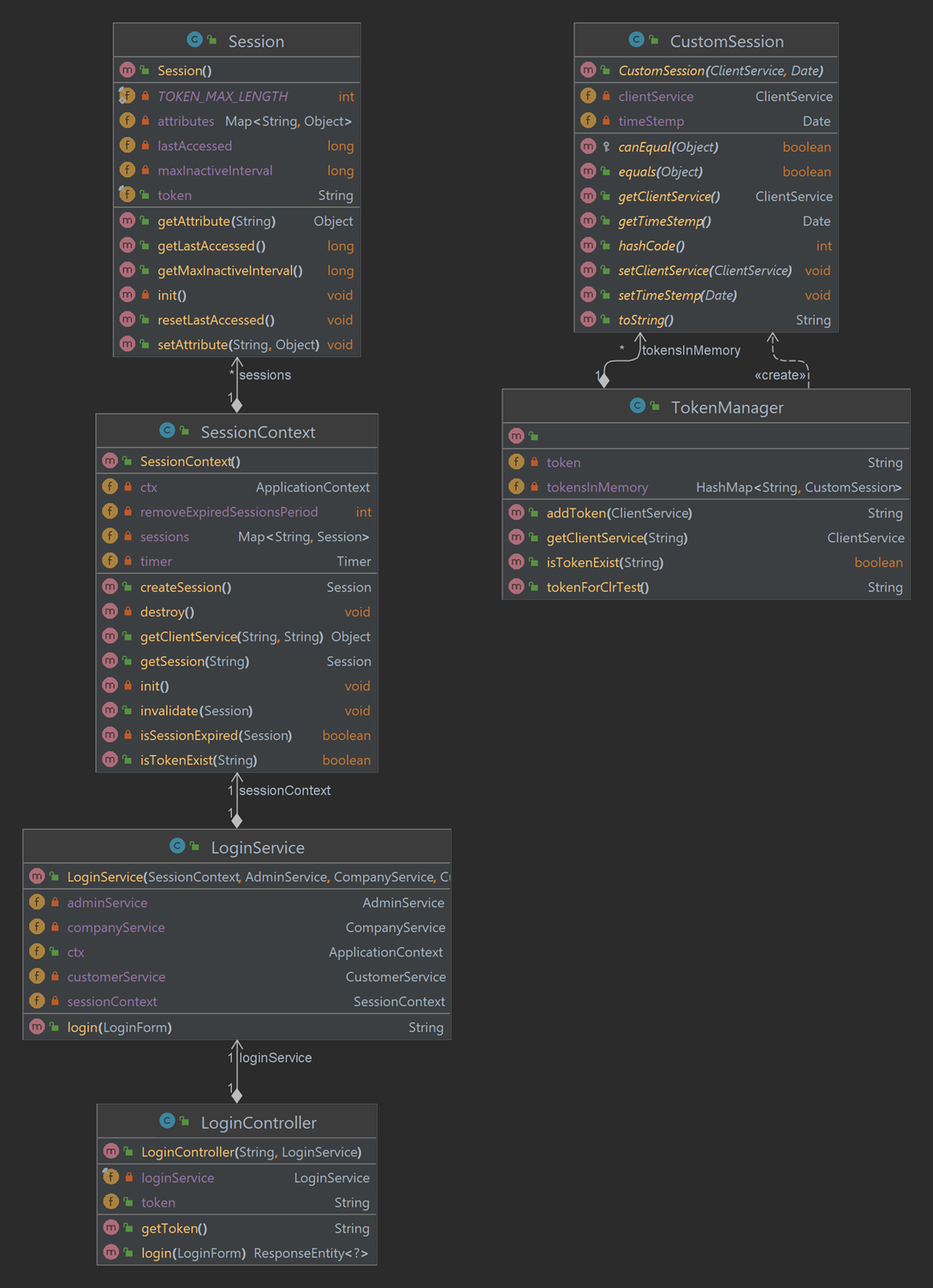
Task: Click the method icon next to login(LoginForm)
Action: [37, 1027]
